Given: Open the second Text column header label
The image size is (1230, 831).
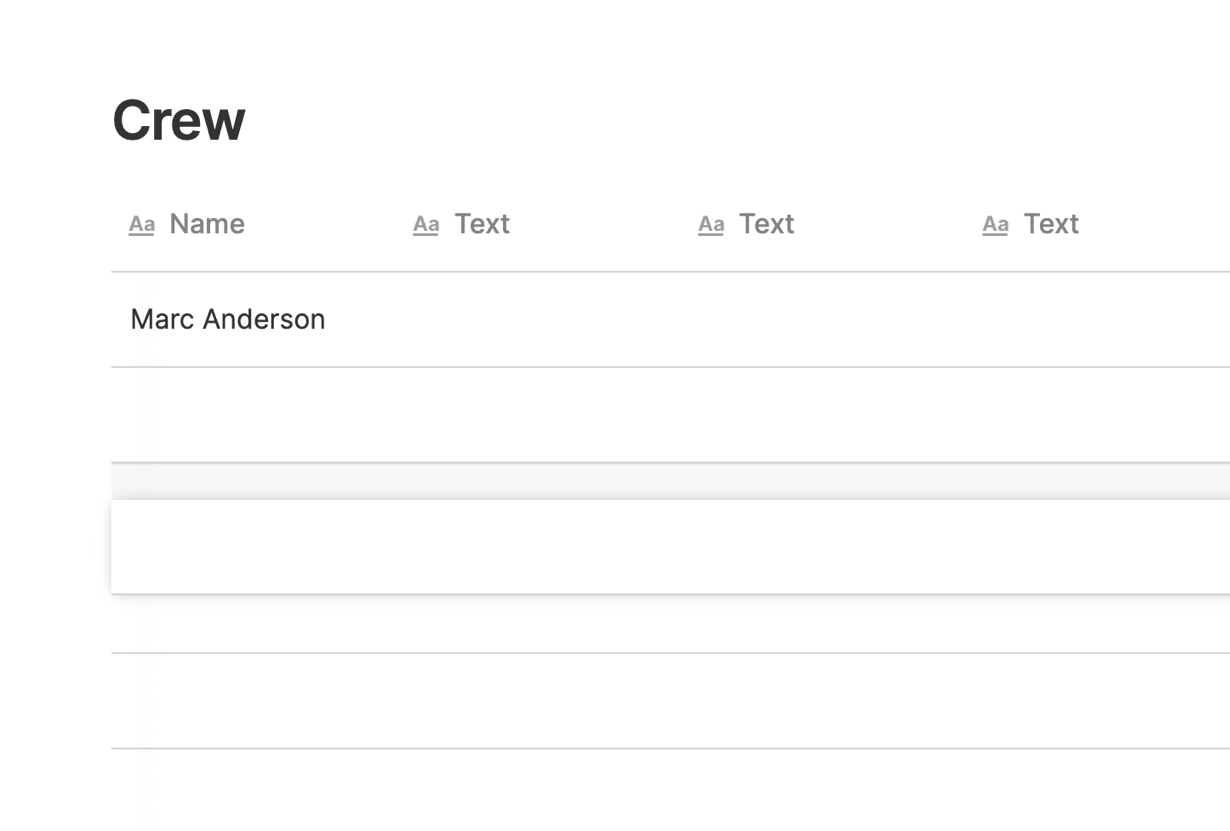Looking at the screenshot, I should coord(767,224).
